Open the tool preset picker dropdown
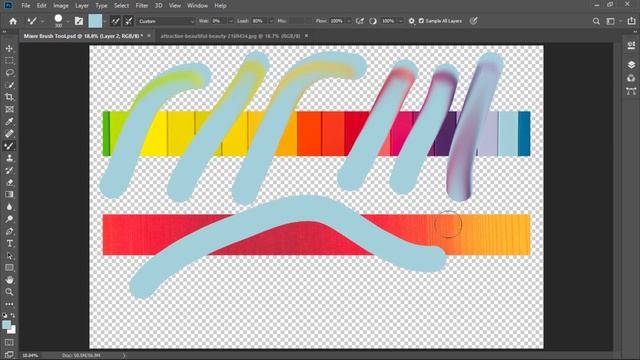This screenshot has width=640, height=360. point(42,21)
